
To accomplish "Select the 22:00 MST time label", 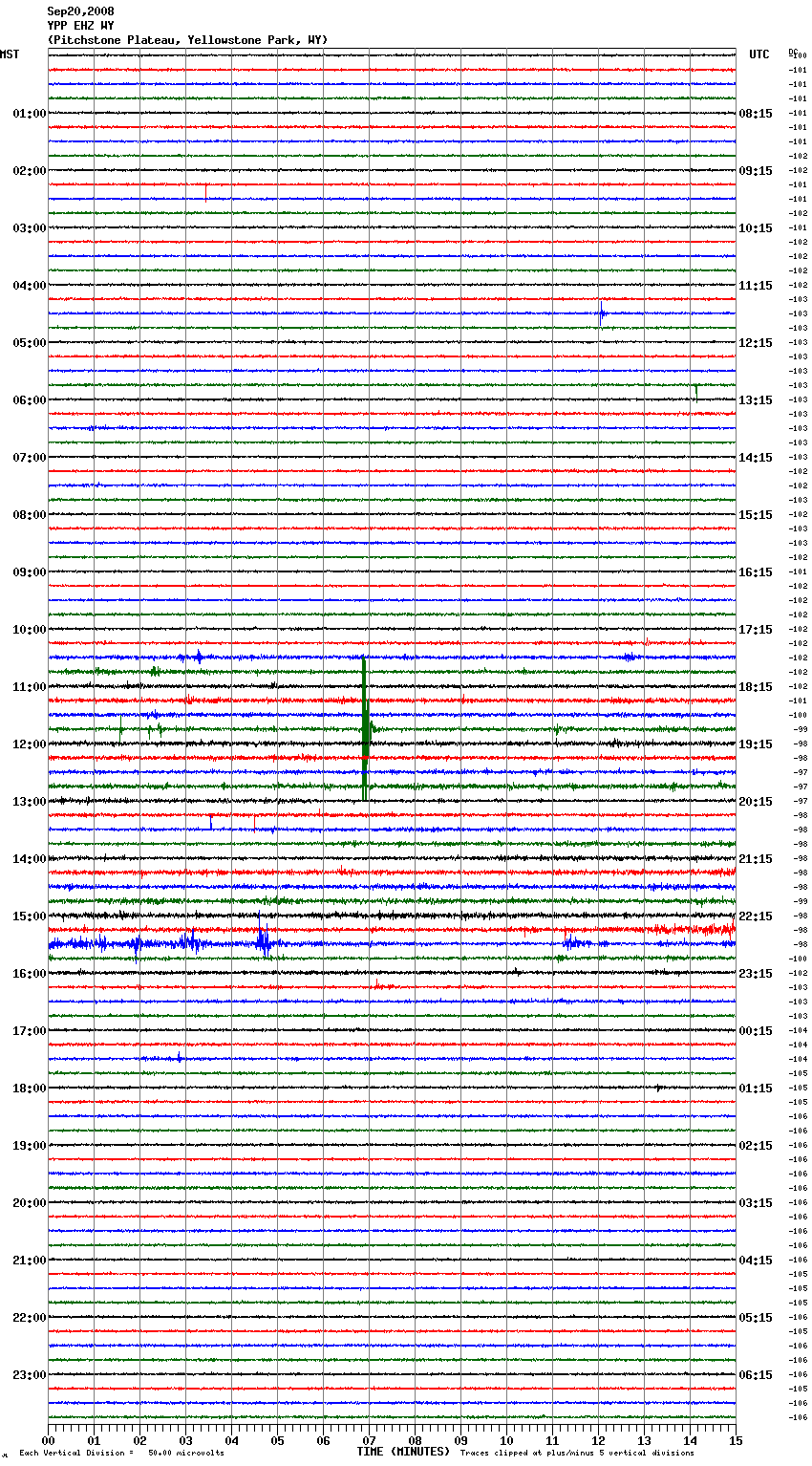I will click(x=30, y=1318).
